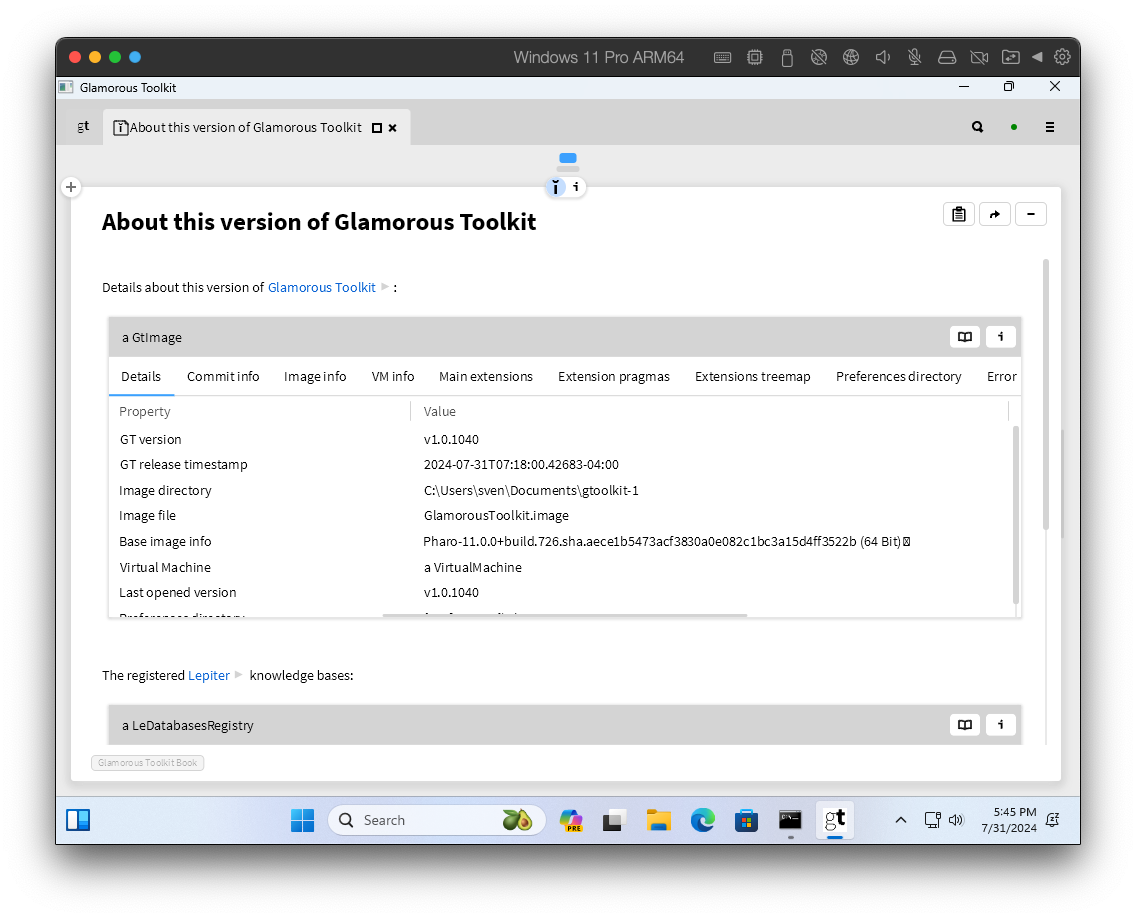Close the About this version tab

pos(393,128)
